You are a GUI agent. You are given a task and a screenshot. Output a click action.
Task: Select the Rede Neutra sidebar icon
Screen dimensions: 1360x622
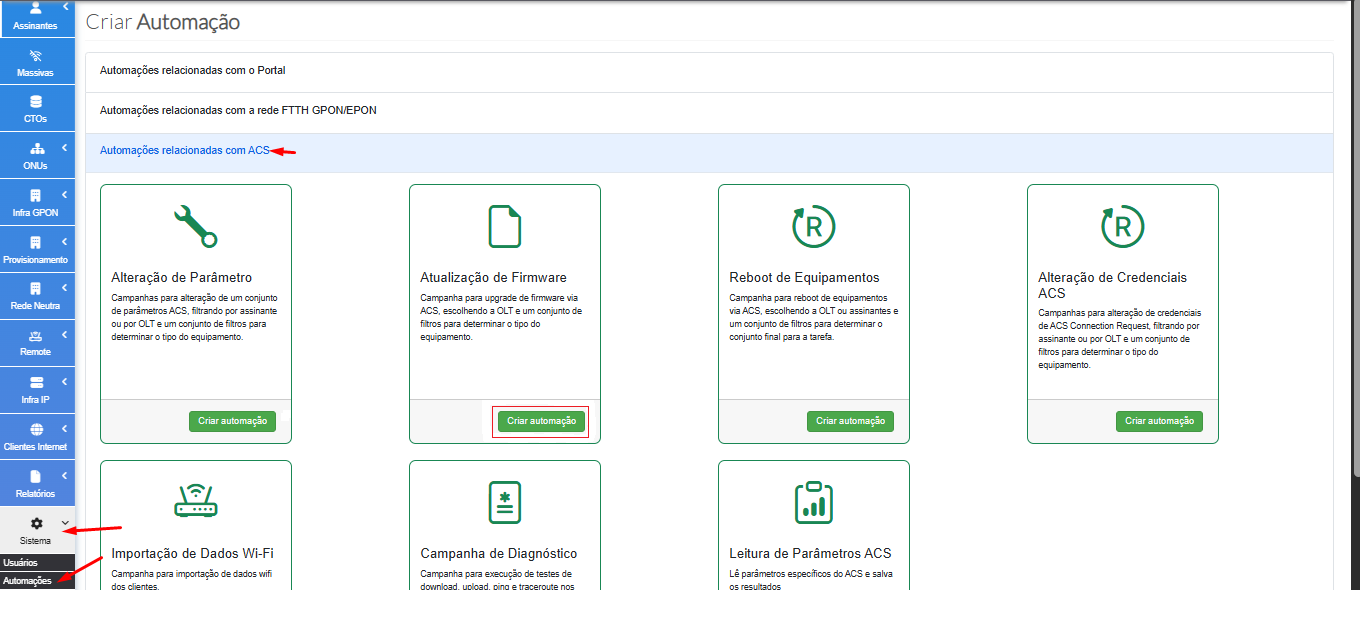tap(36, 288)
